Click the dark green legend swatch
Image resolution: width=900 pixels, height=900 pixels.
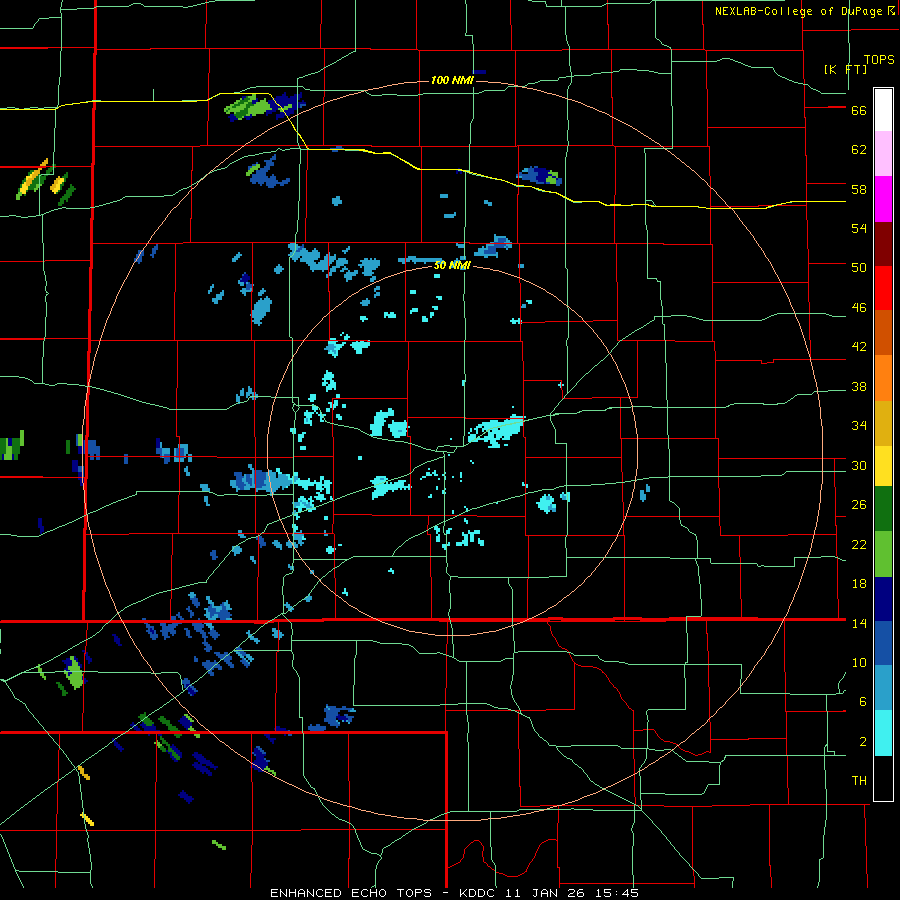click(883, 509)
